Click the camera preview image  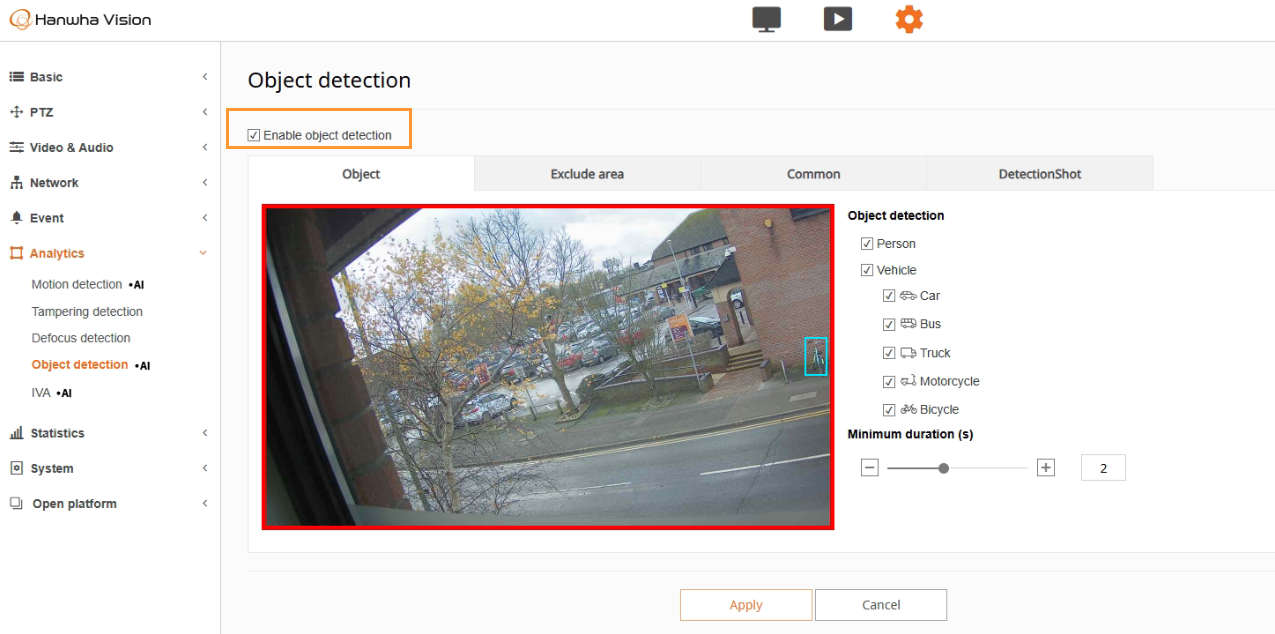point(548,367)
